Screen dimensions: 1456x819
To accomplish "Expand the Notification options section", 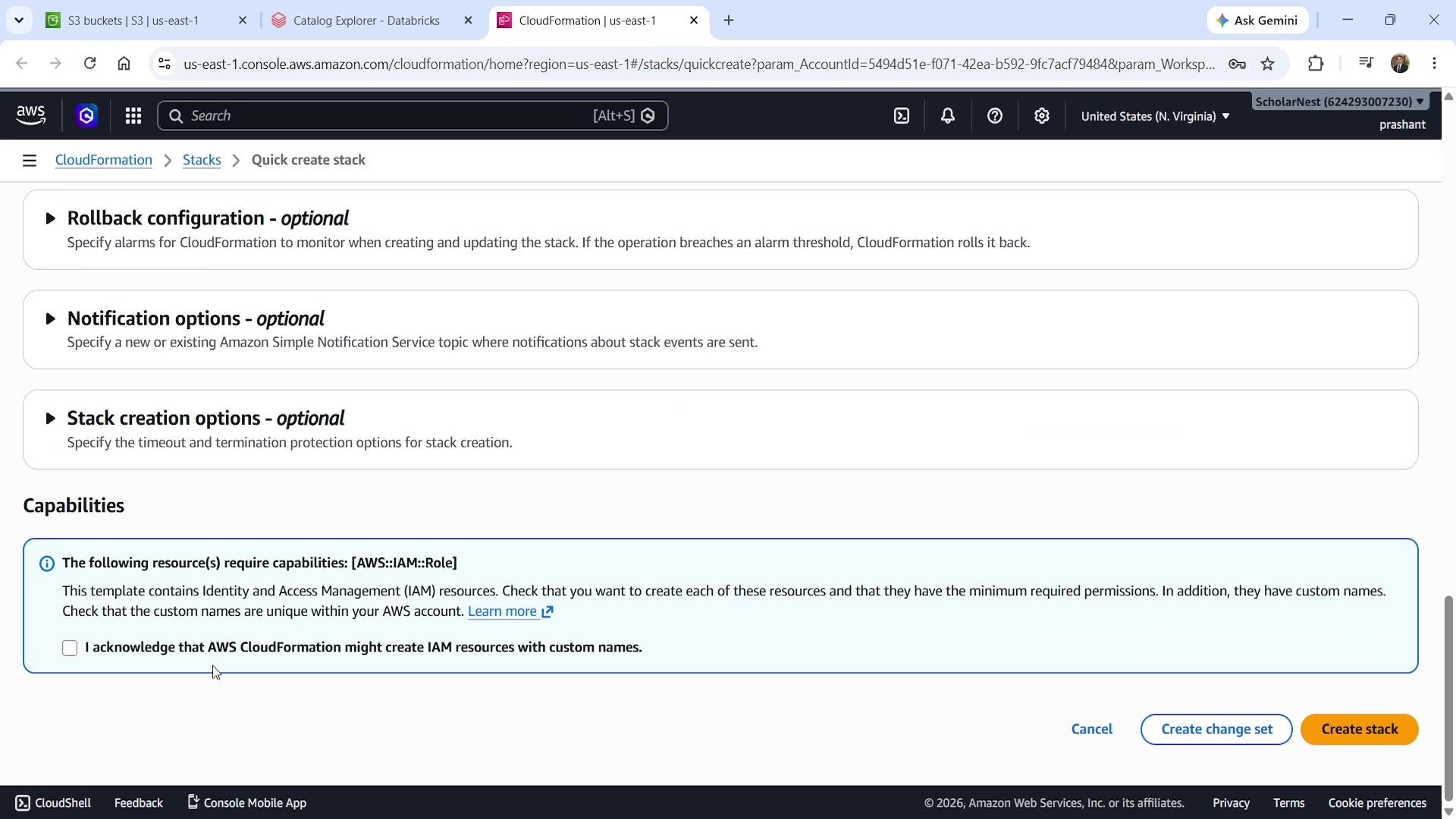I will click(x=50, y=318).
